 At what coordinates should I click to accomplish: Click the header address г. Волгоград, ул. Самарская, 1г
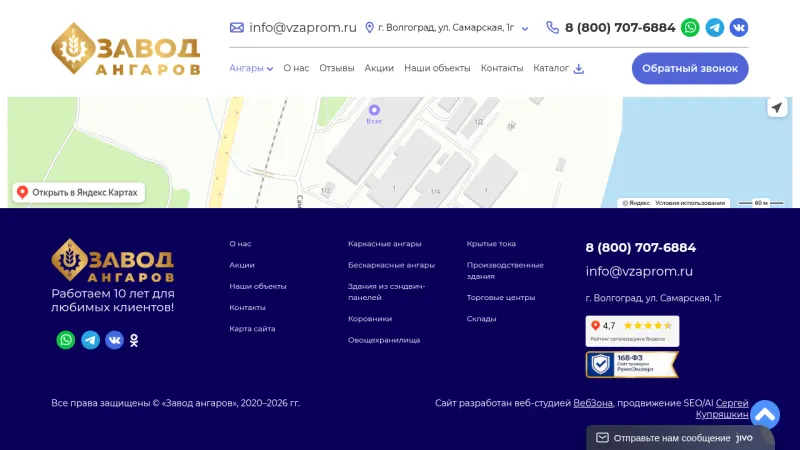pyautogui.click(x=446, y=28)
